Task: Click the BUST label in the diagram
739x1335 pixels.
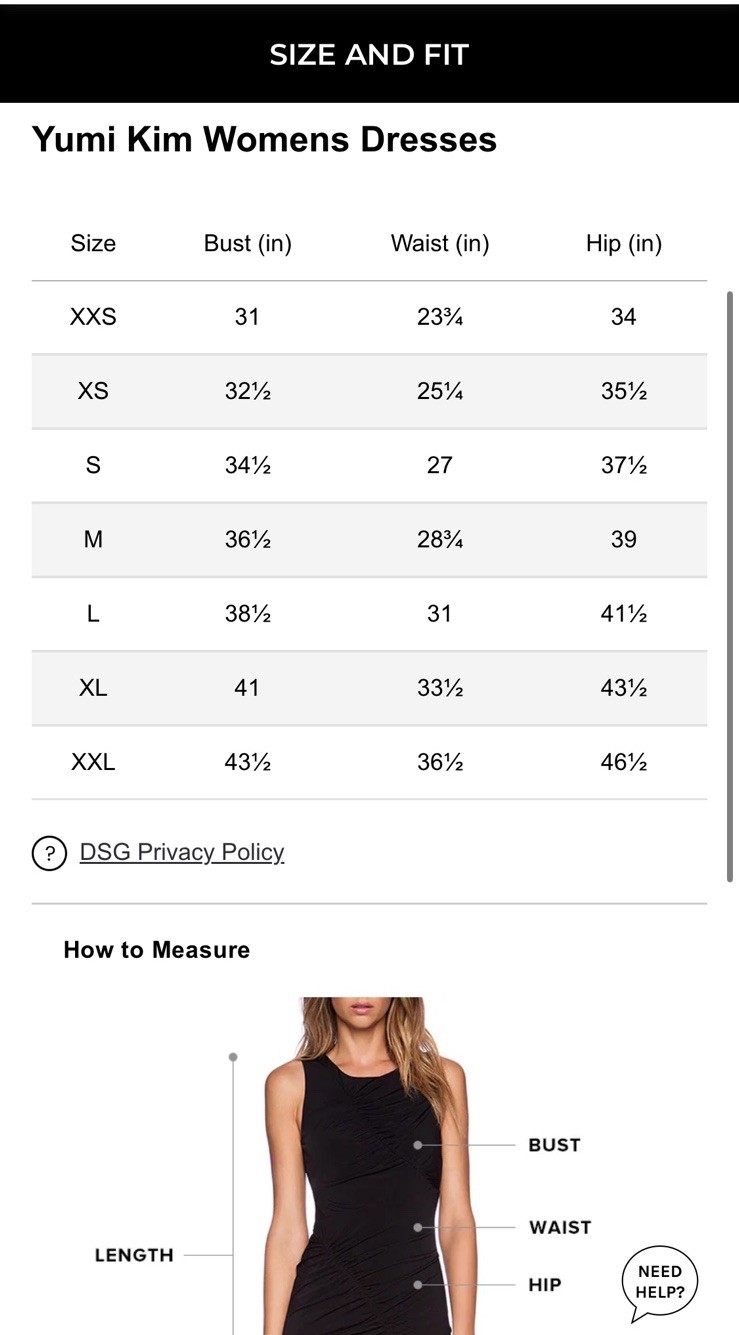Action: tap(554, 1145)
